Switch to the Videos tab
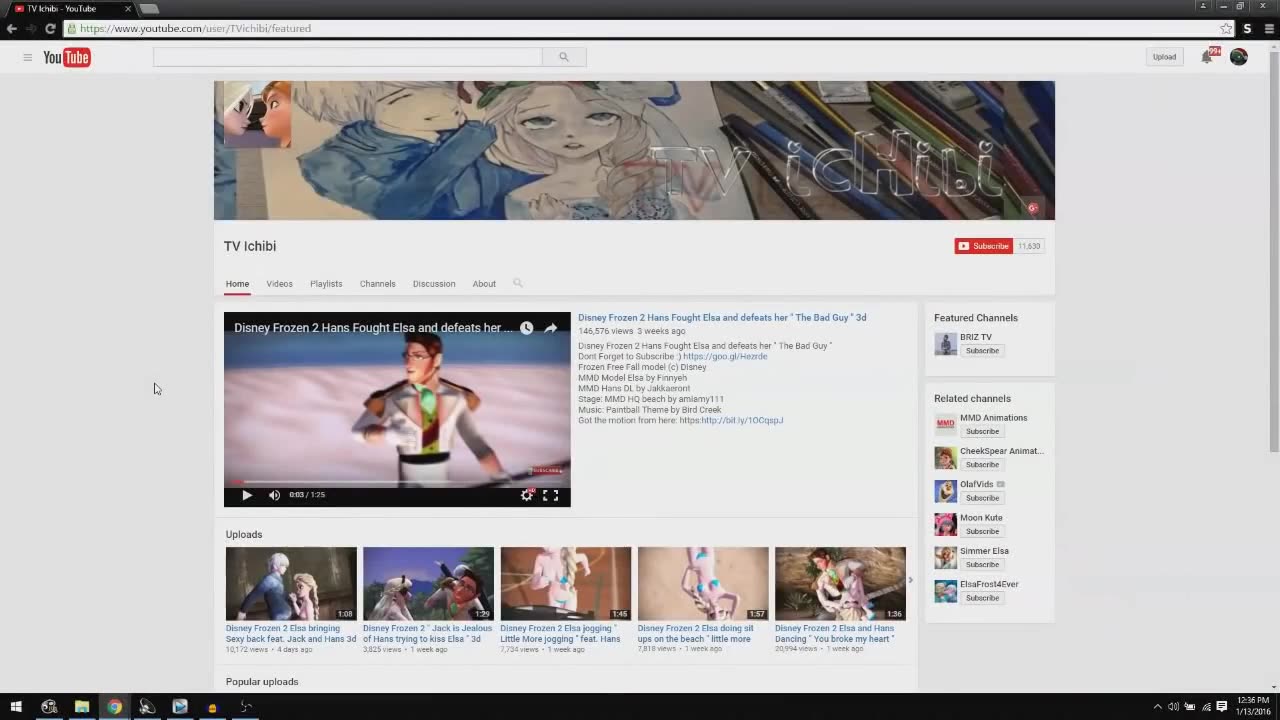Viewport: 1280px width, 720px height. pos(279,284)
